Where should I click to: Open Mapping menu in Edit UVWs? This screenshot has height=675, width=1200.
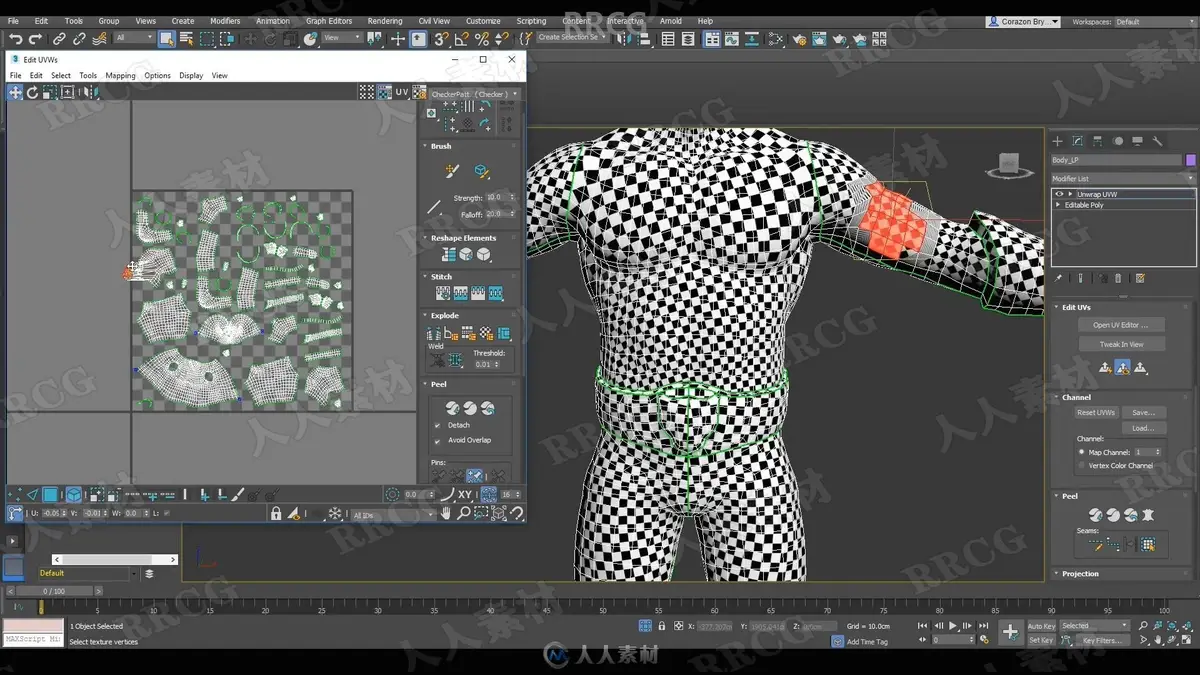click(120, 76)
